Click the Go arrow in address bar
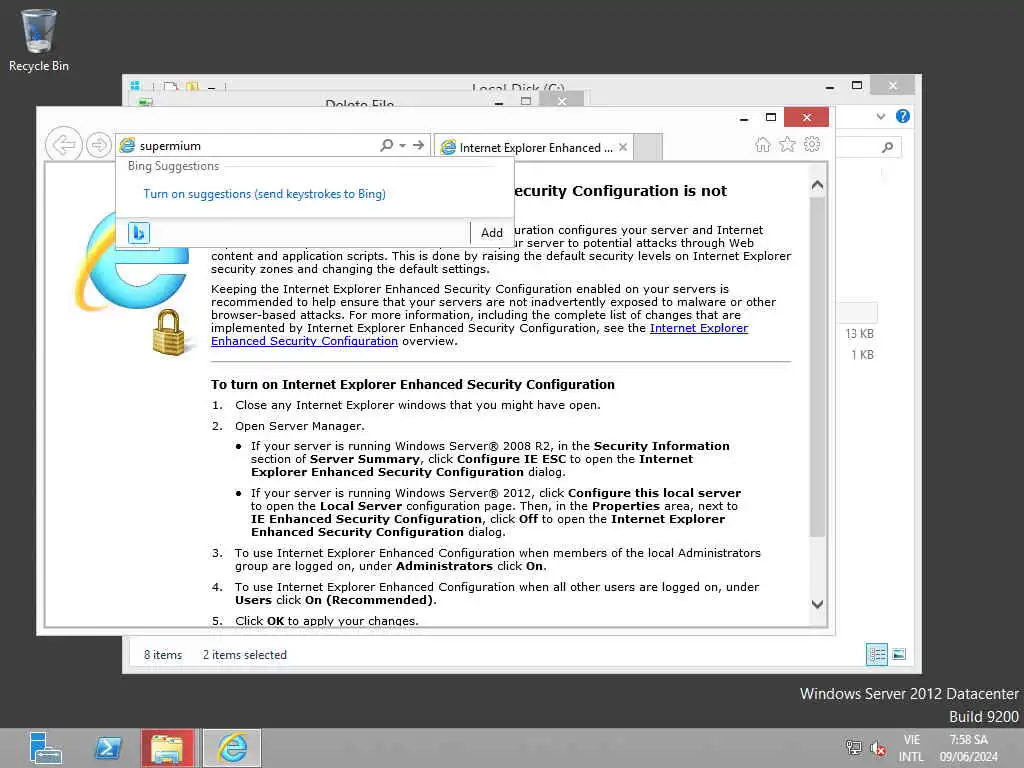 tap(419, 145)
